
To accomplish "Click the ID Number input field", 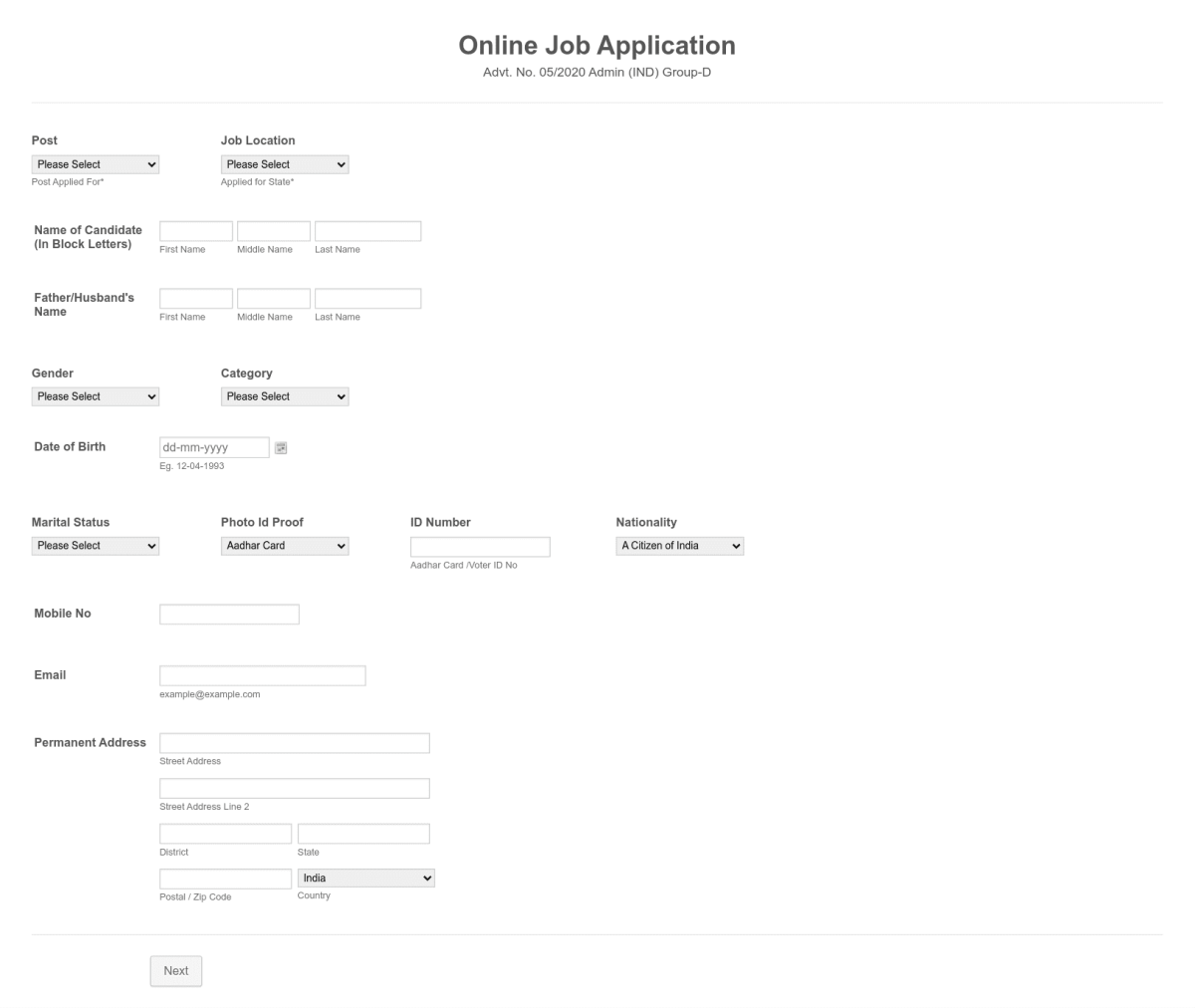I will click(x=480, y=546).
